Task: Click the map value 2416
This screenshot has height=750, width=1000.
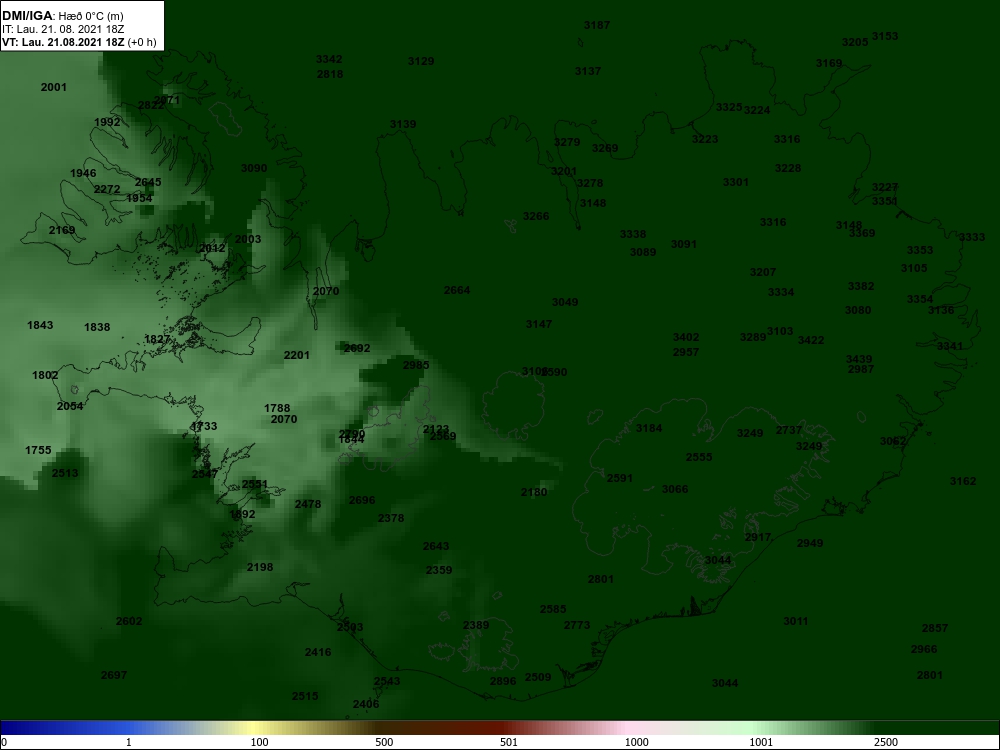Action: tap(318, 652)
